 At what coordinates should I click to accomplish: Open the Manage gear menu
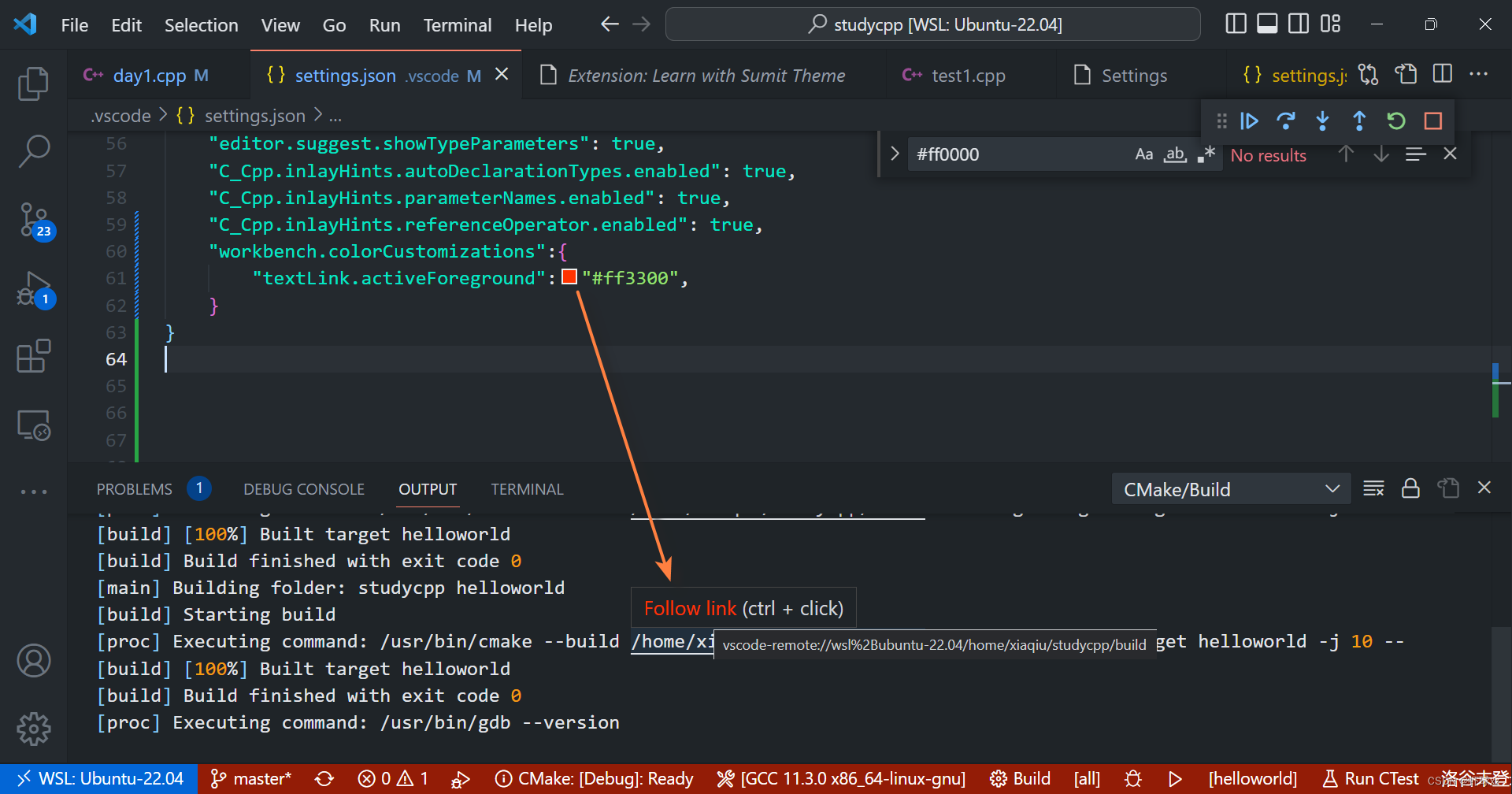(x=33, y=729)
